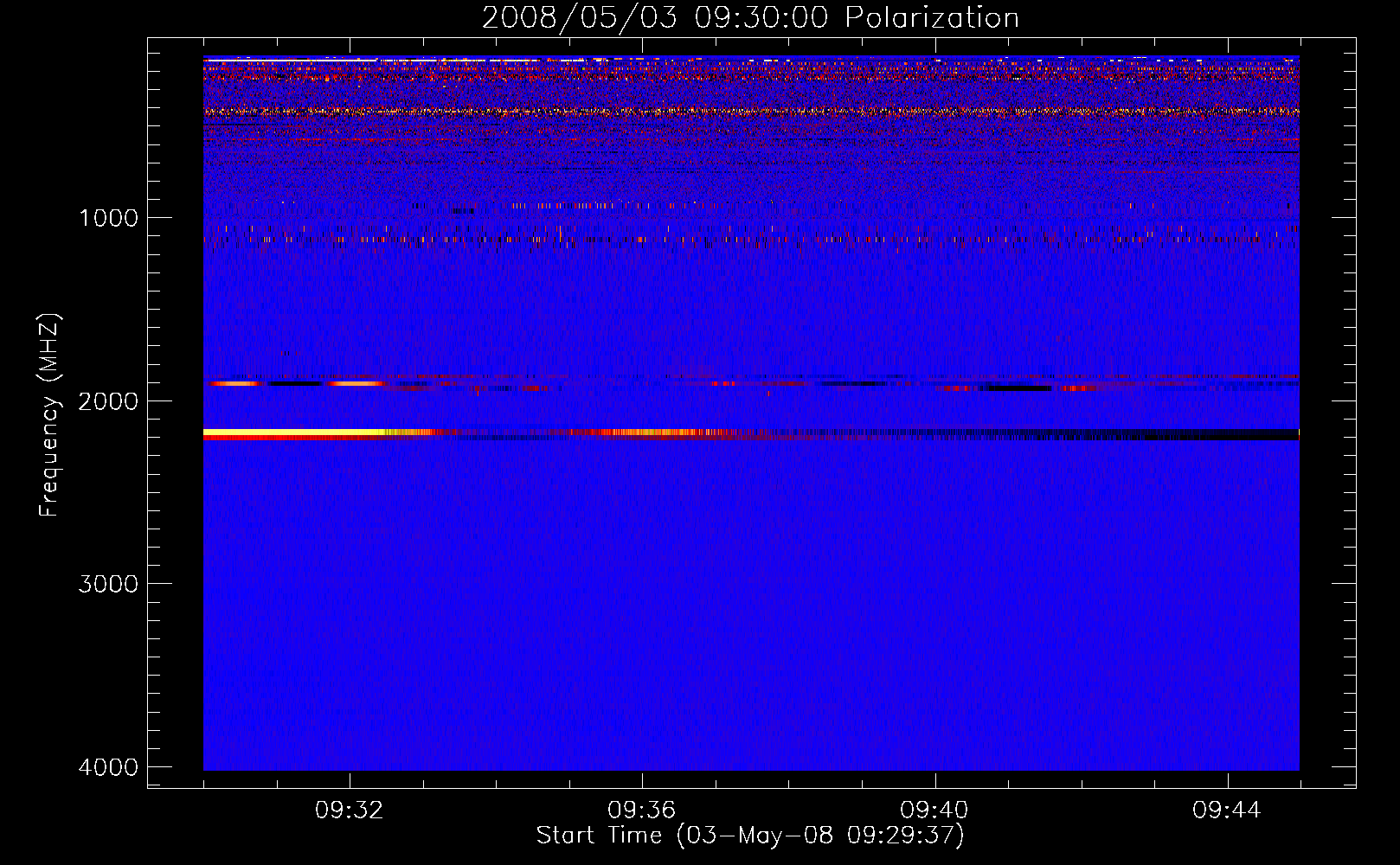The image size is (1400, 865).
Task: Click the 09:40 time tick label
Action: (x=934, y=811)
